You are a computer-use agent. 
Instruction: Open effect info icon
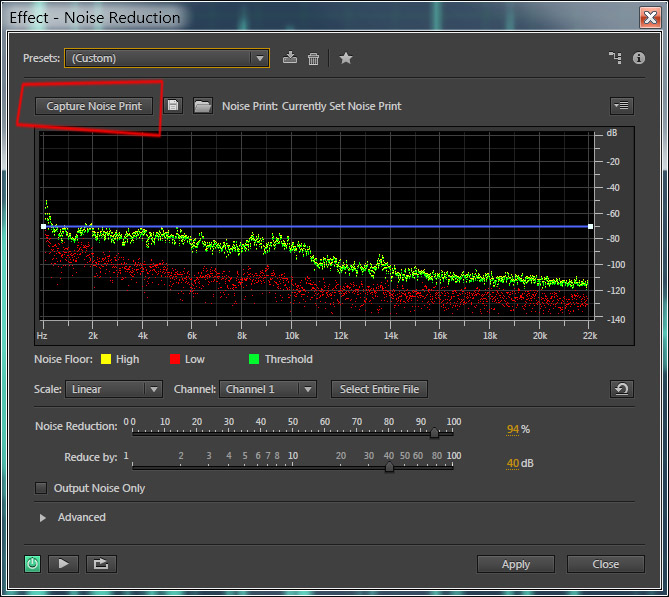point(639,58)
